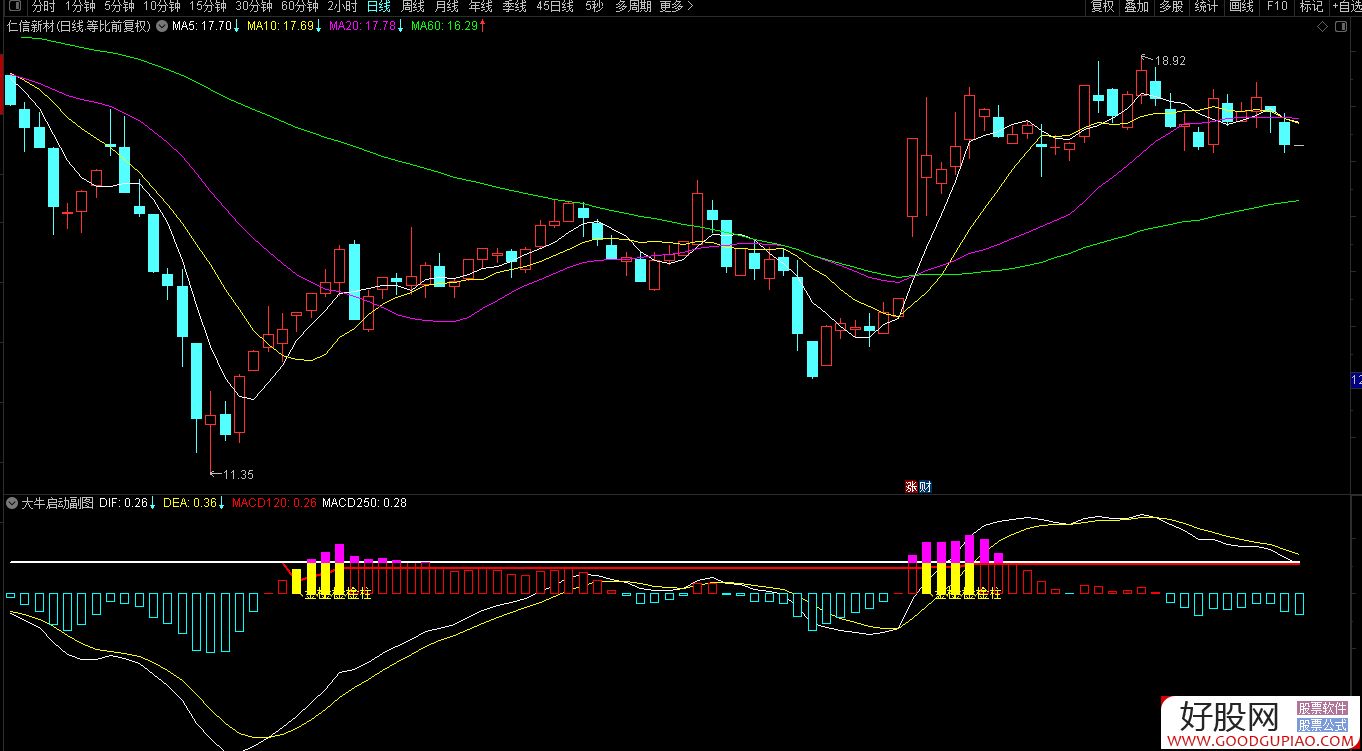Click the 财 marker below the chart
Viewport: 1362px width, 751px height.
(x=925, y=487)
